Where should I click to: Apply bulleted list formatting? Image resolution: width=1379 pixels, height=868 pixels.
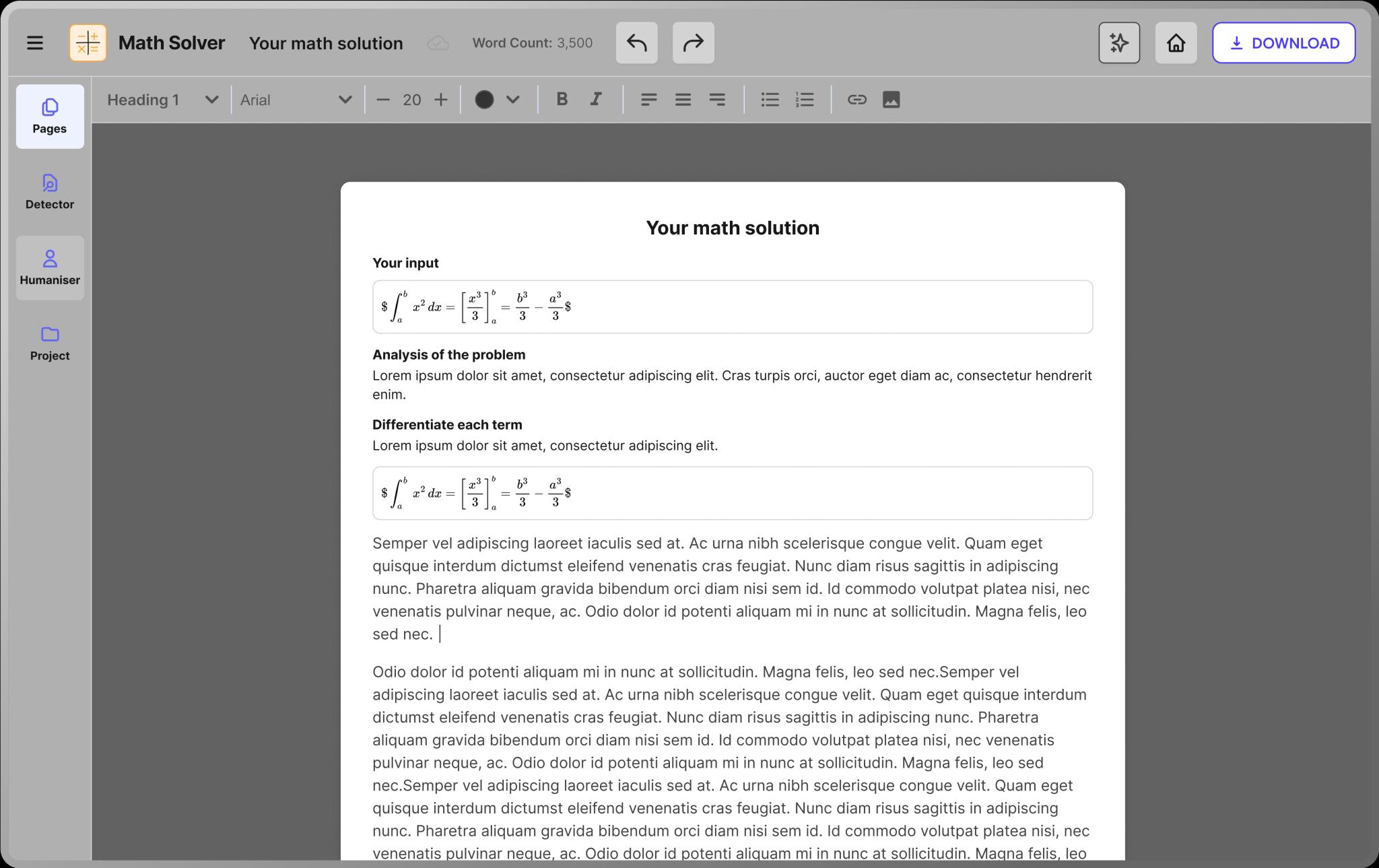[770, 100]
